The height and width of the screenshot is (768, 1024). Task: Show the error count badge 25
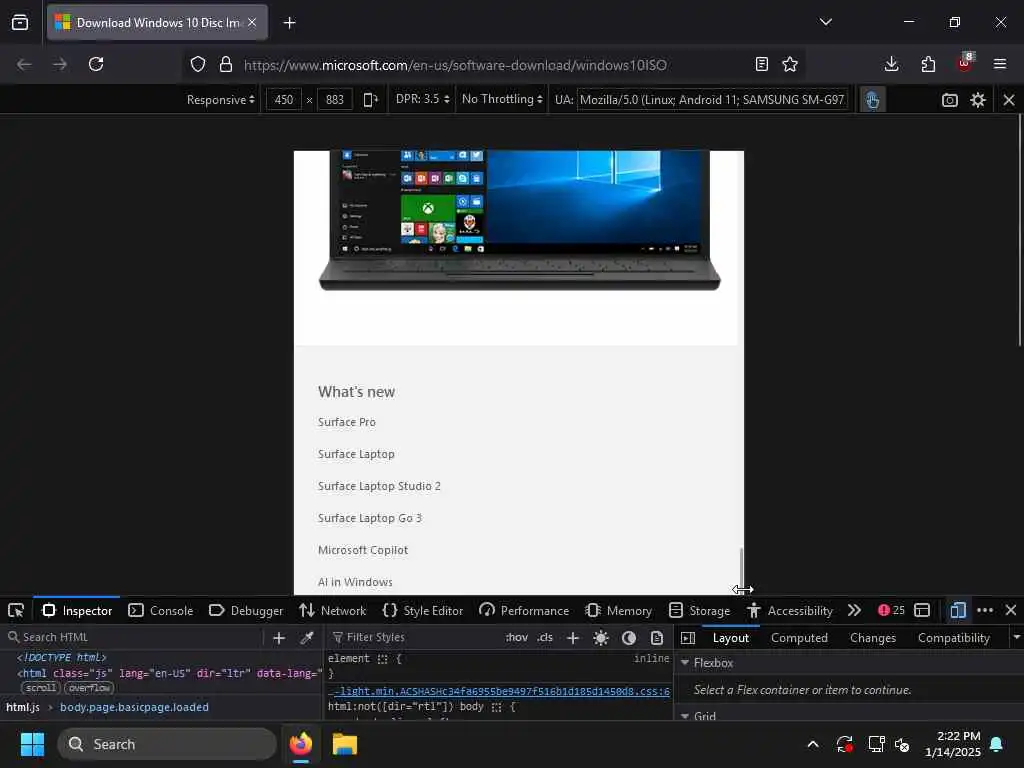(891, 610)
